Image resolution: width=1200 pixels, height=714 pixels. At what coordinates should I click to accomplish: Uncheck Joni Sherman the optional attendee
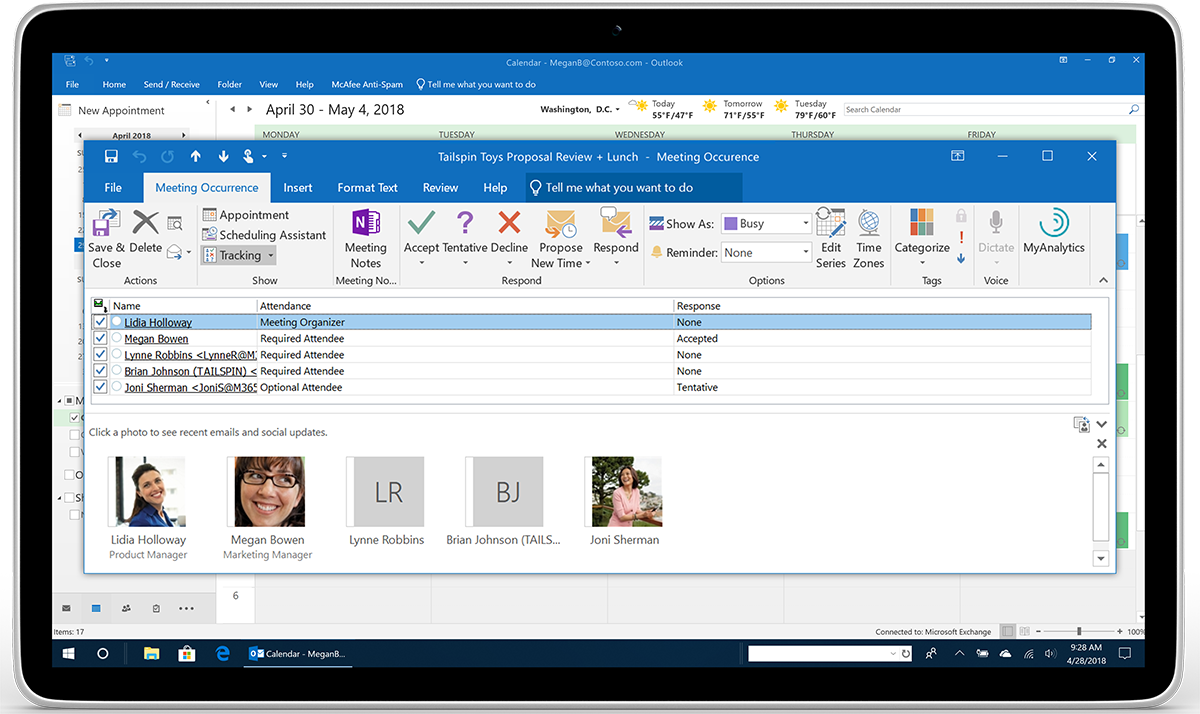(100, 387)
